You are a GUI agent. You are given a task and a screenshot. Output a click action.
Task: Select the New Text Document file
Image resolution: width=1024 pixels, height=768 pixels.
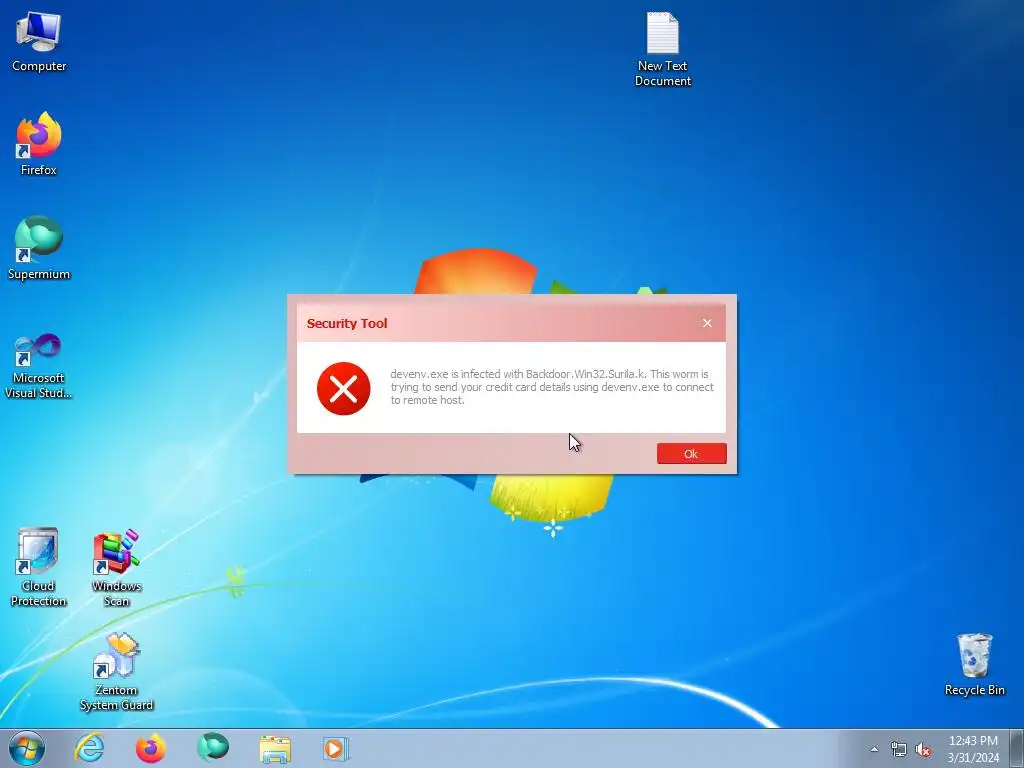[663, 50]
